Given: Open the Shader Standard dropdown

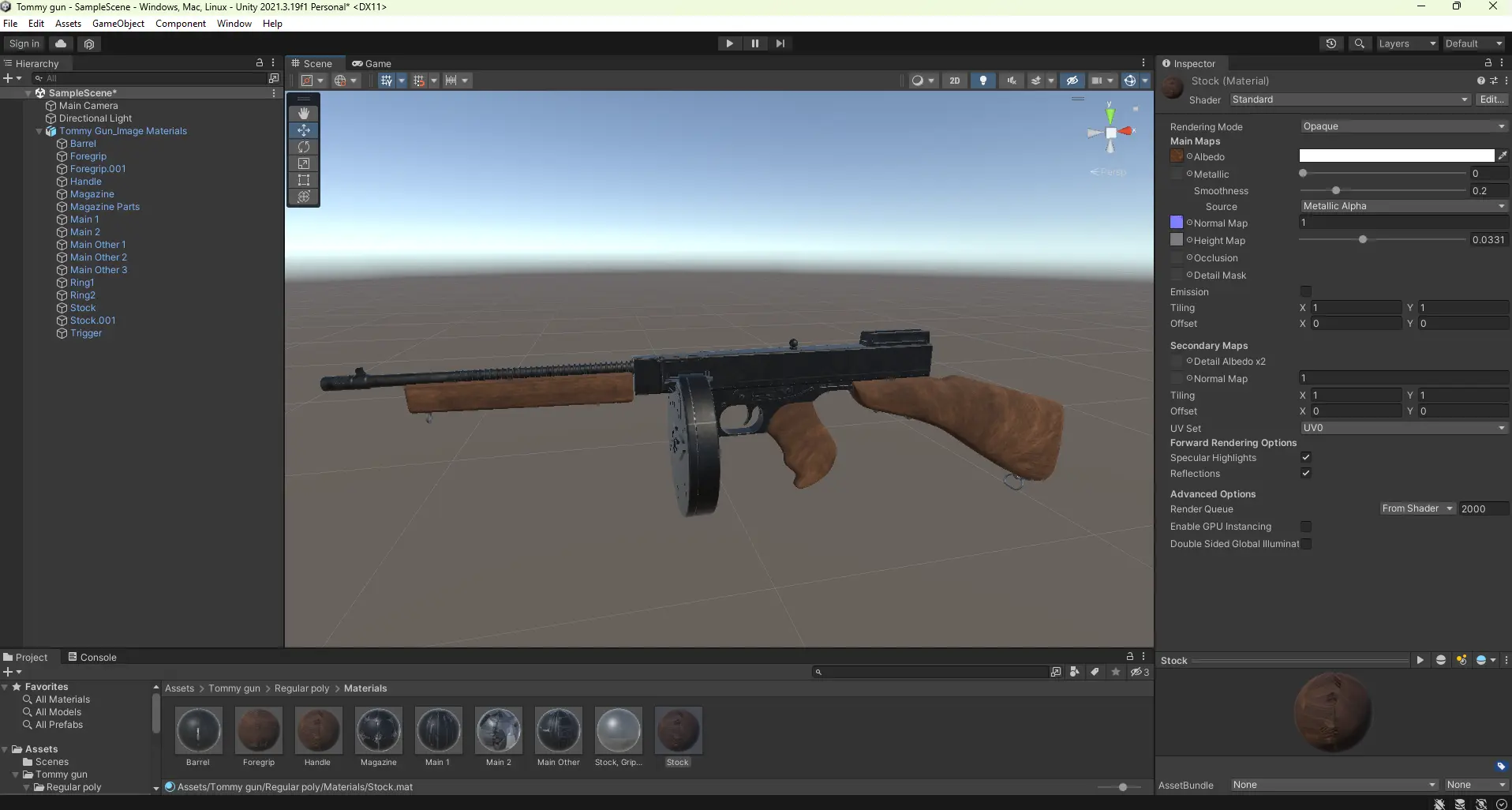Looking at the screenshot, I should (1349, 99).
